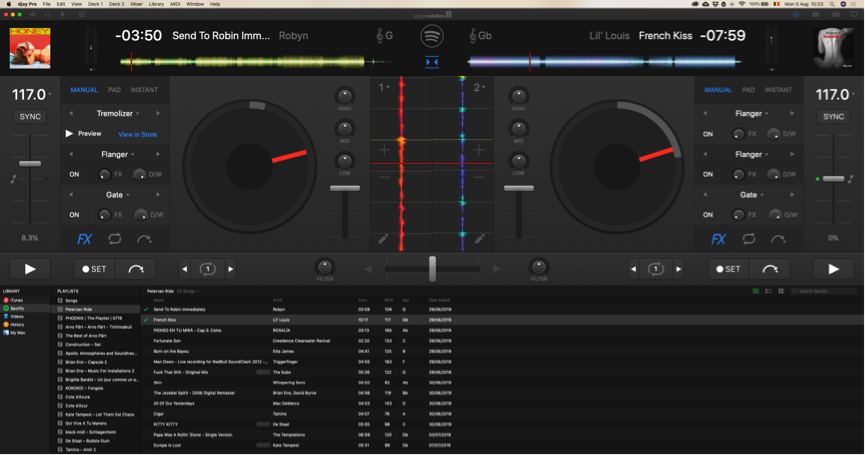The image size is (865, 455).
Task: Enable SYNC on deck 2
Action: (834, 117)
